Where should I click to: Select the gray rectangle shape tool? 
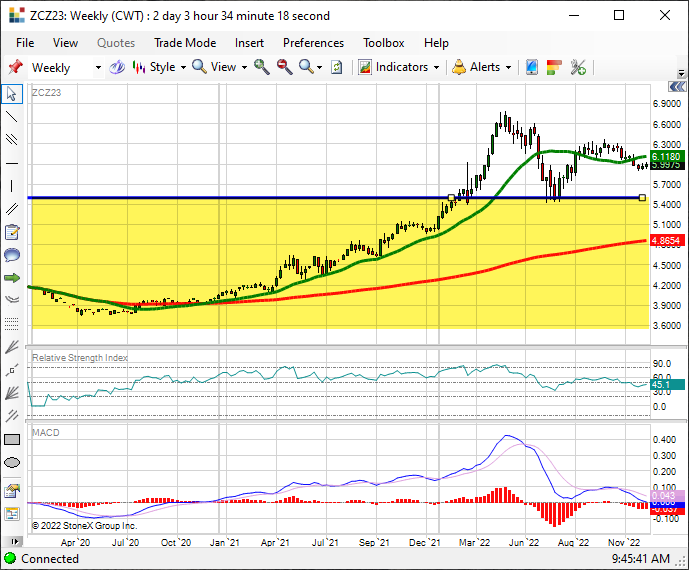pos(12,439)
